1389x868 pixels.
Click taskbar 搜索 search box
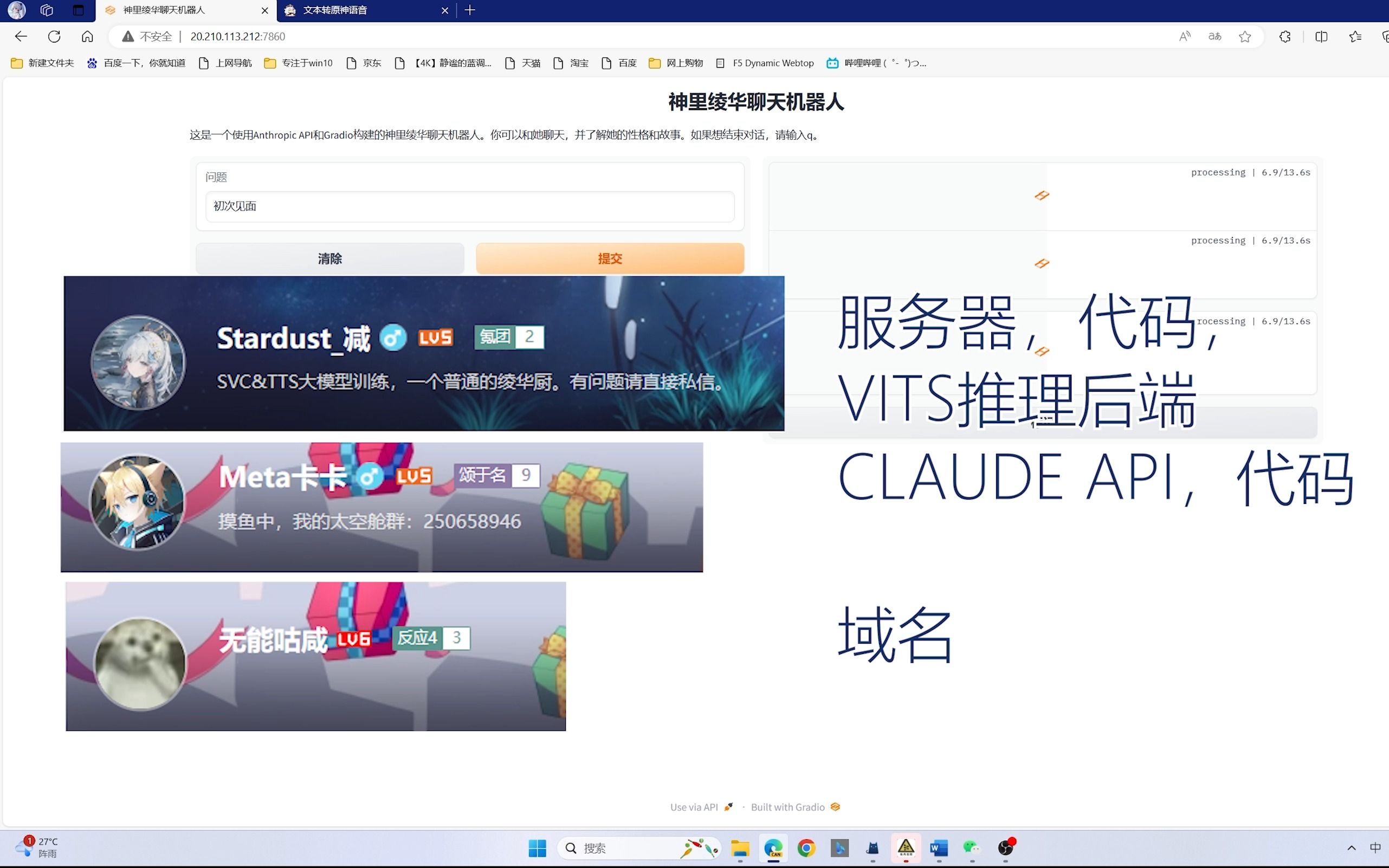coord(638,848)
